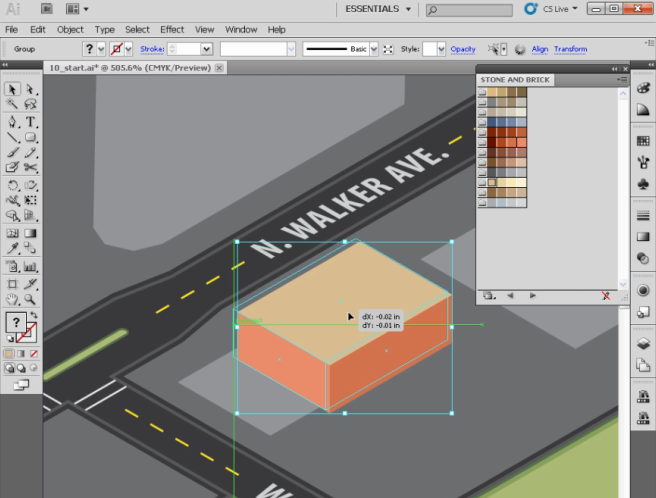Swap fill and stroke colors arrow

click(x=35, y=315)
